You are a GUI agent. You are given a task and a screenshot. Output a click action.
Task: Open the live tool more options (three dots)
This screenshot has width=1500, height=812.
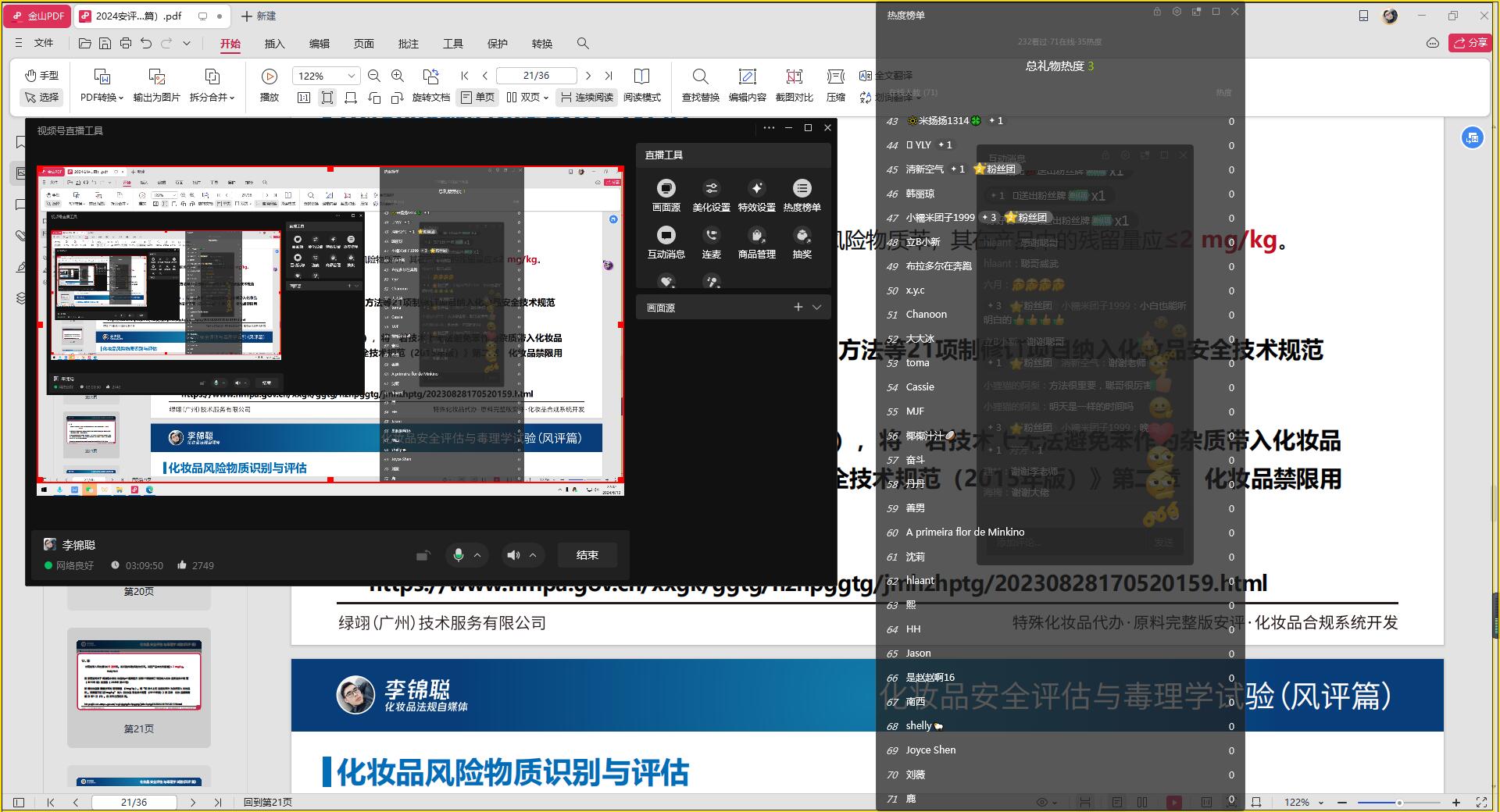769,127
